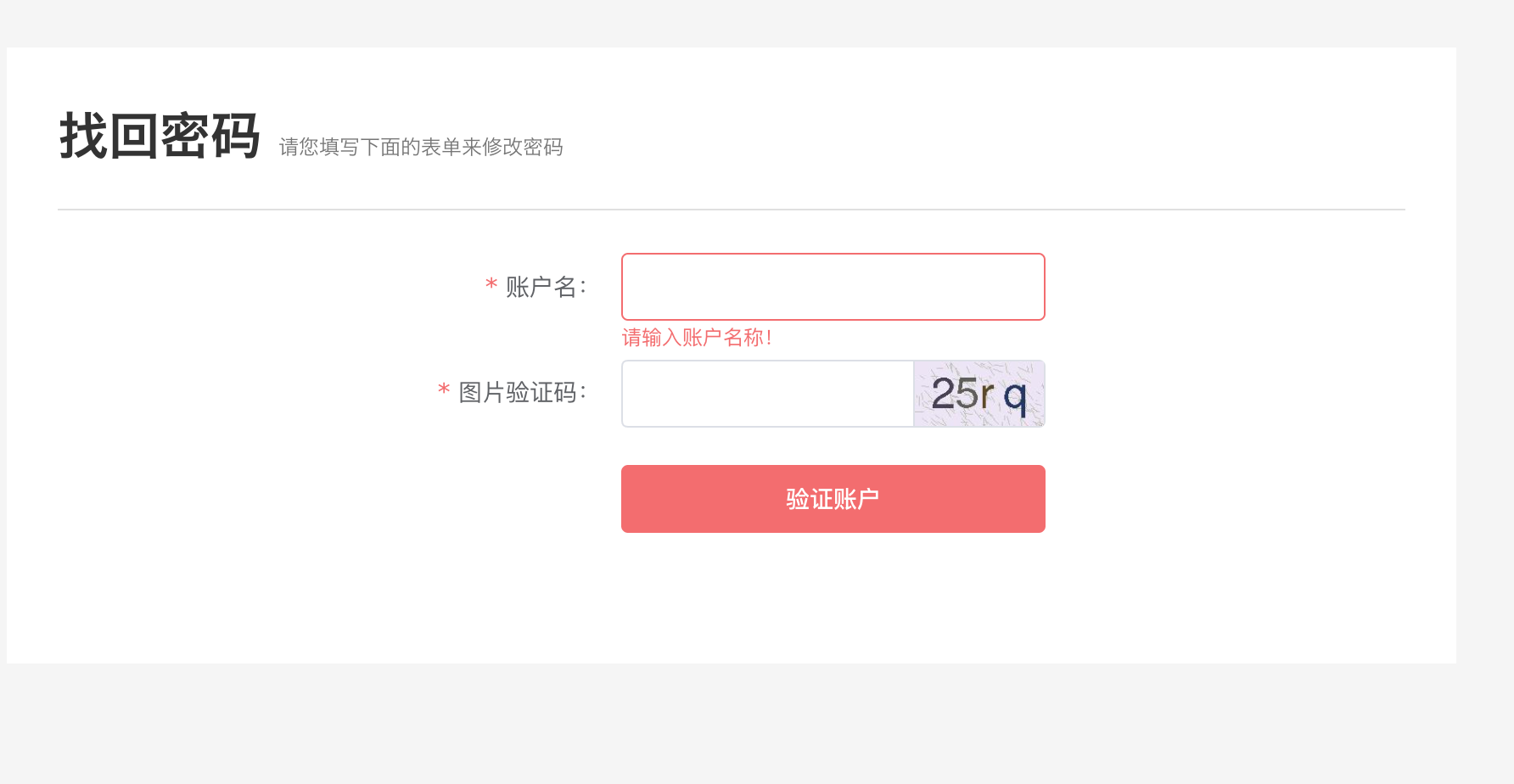Click the horizontal divider line under the heading
This screenshot has width=1514, height=784.
732,209
